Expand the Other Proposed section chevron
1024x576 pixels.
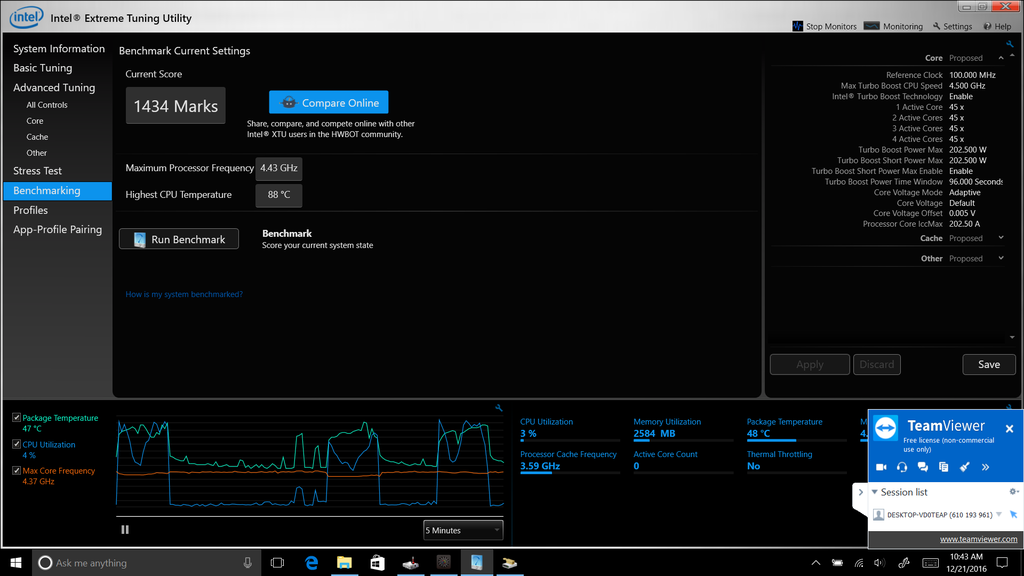(x=1001, y=259)
